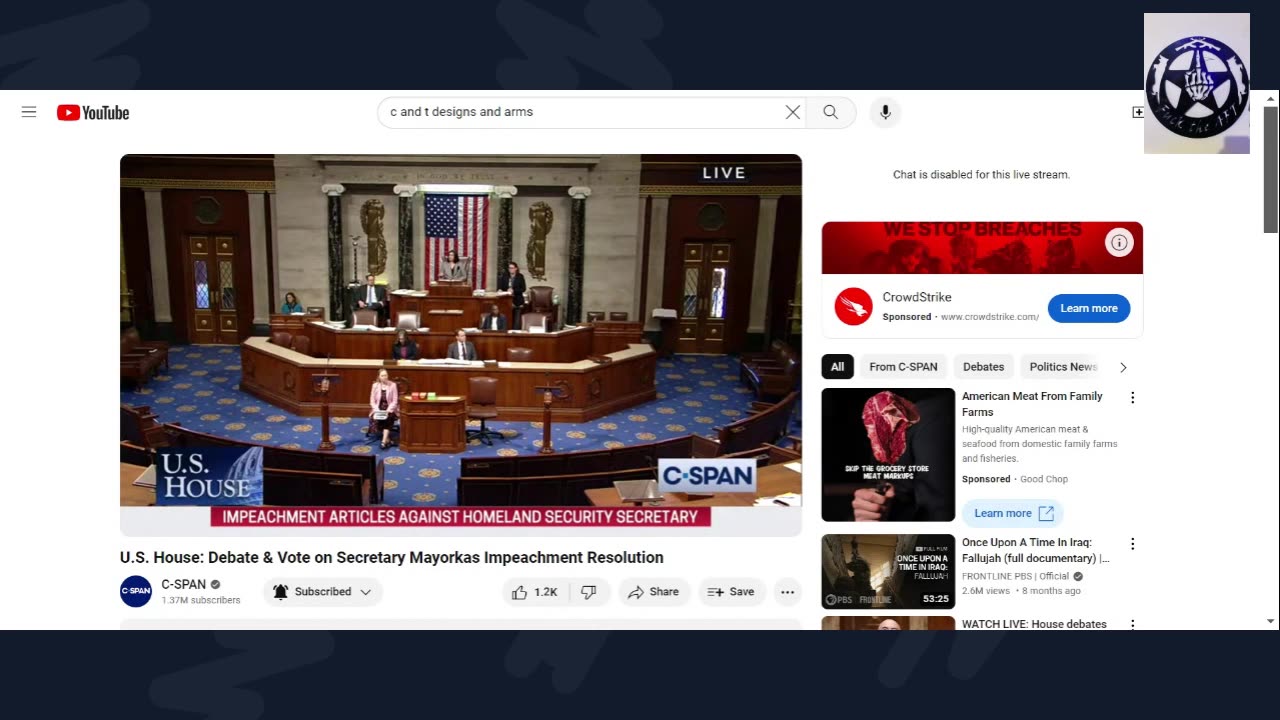Screen dimensions: 1280x720
Task: Click the create video icon
Action: [x=1137, y=112]
